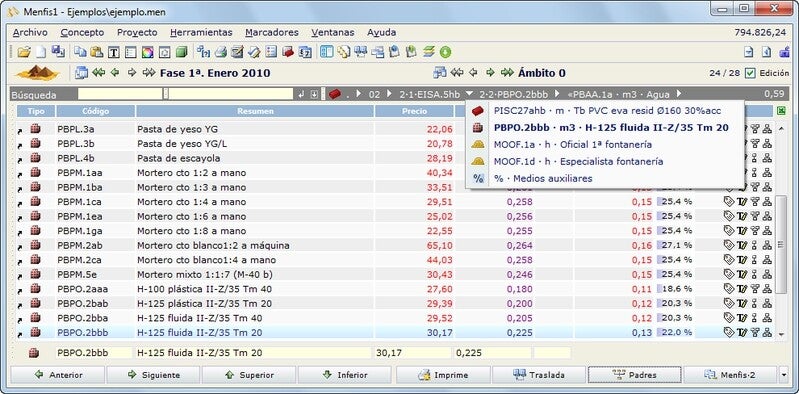Expand the arrow after «PBAA.1a · m3 · Agua

pos(678,94)
